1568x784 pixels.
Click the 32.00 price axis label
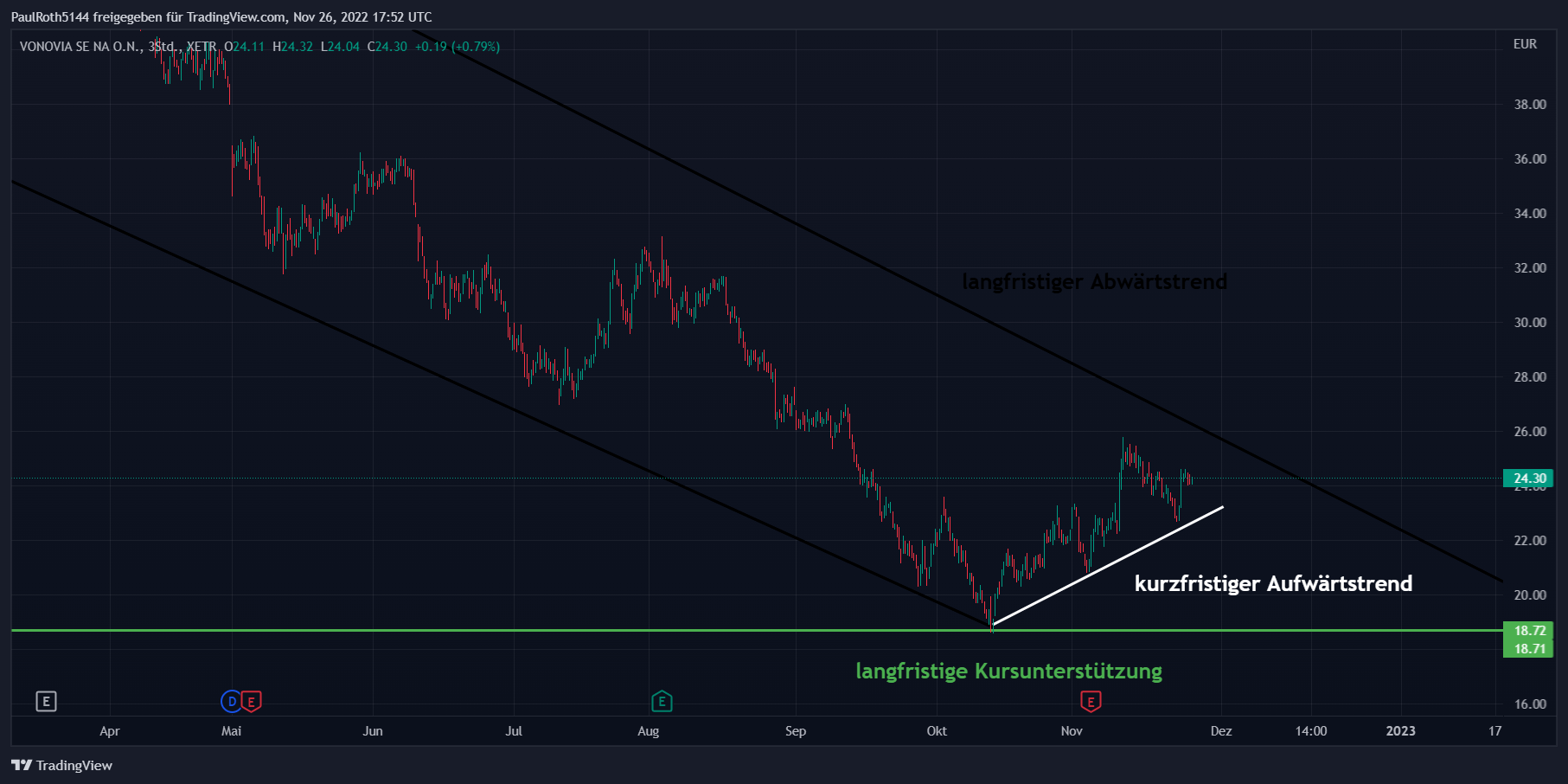point(1530,268)
